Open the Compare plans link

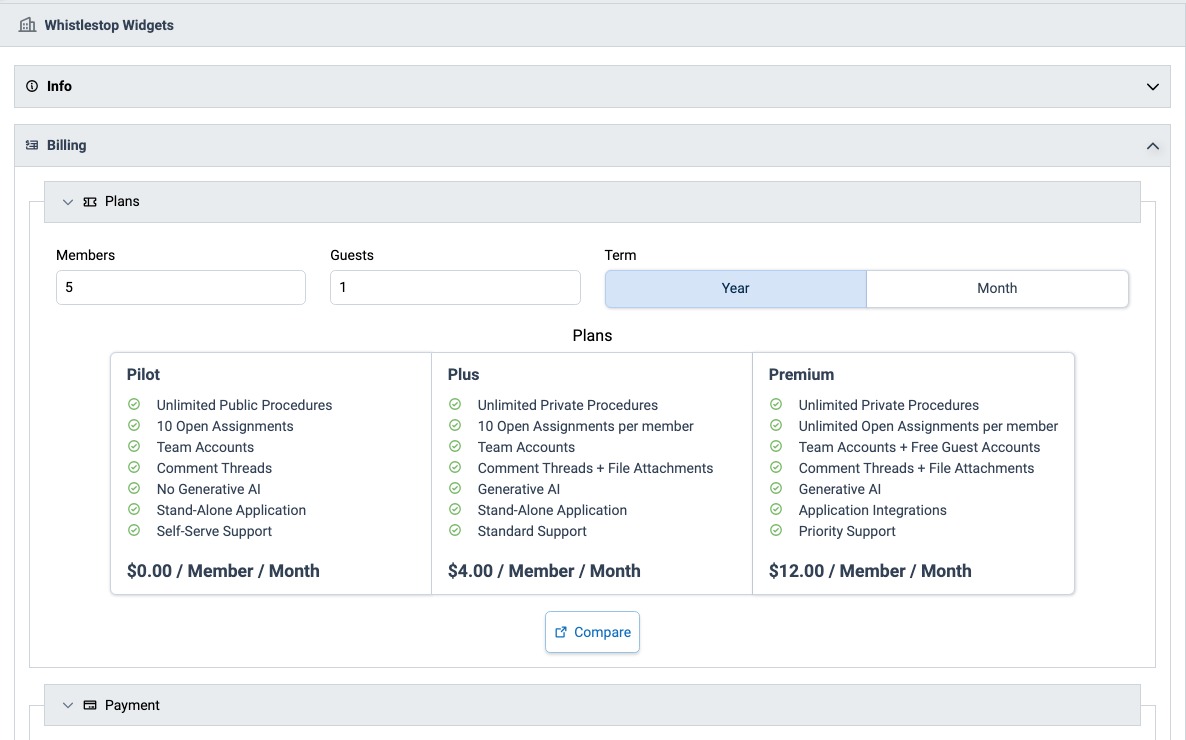(592, 632)
